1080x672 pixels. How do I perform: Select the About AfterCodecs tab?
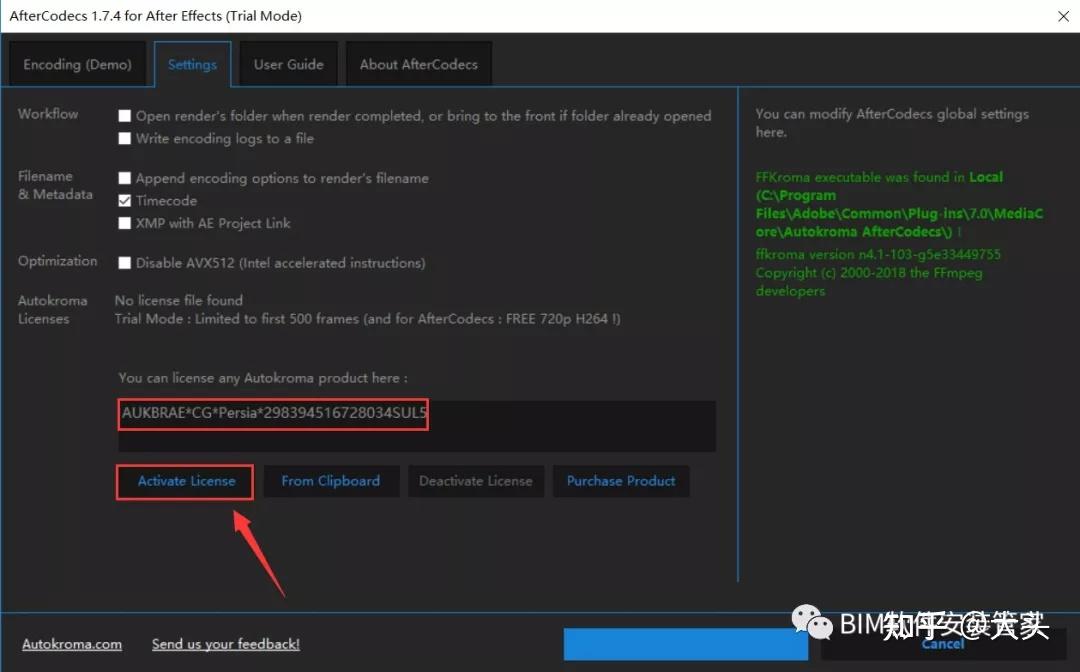click(418, 63)
